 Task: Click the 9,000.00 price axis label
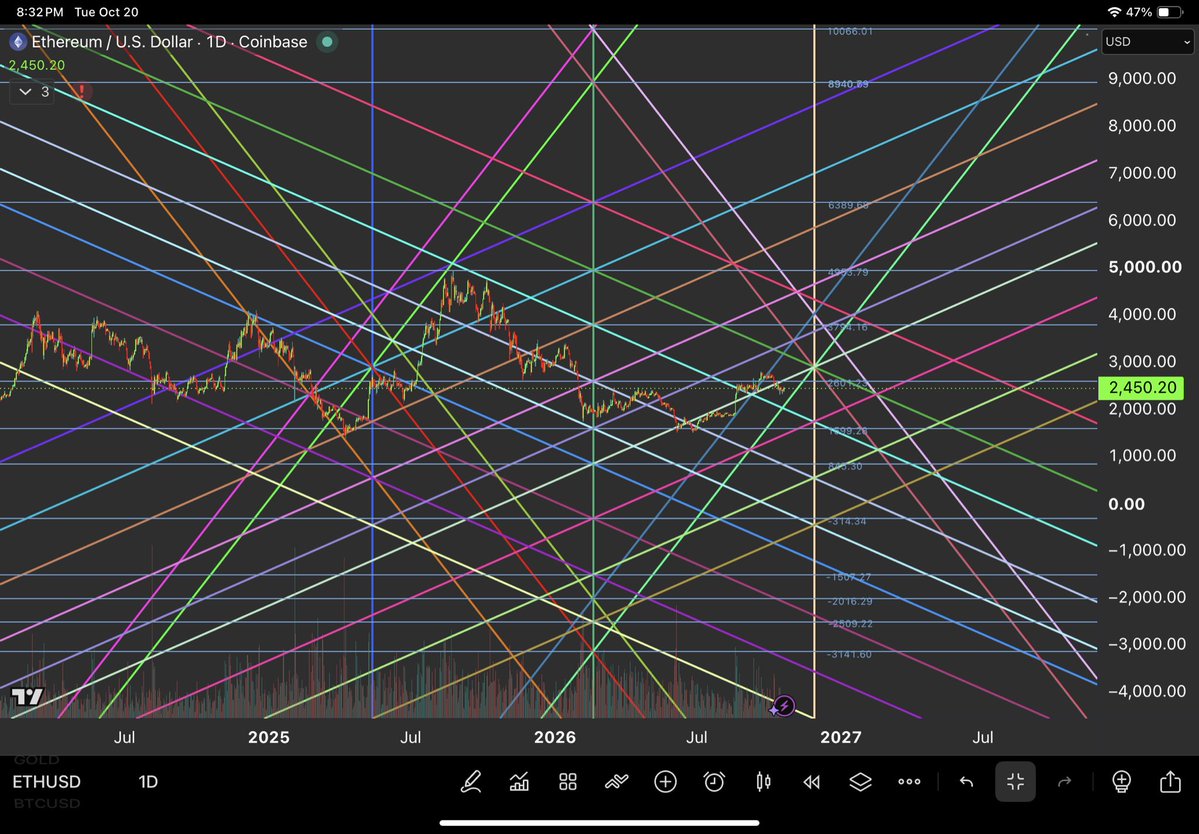point(1142,78)
